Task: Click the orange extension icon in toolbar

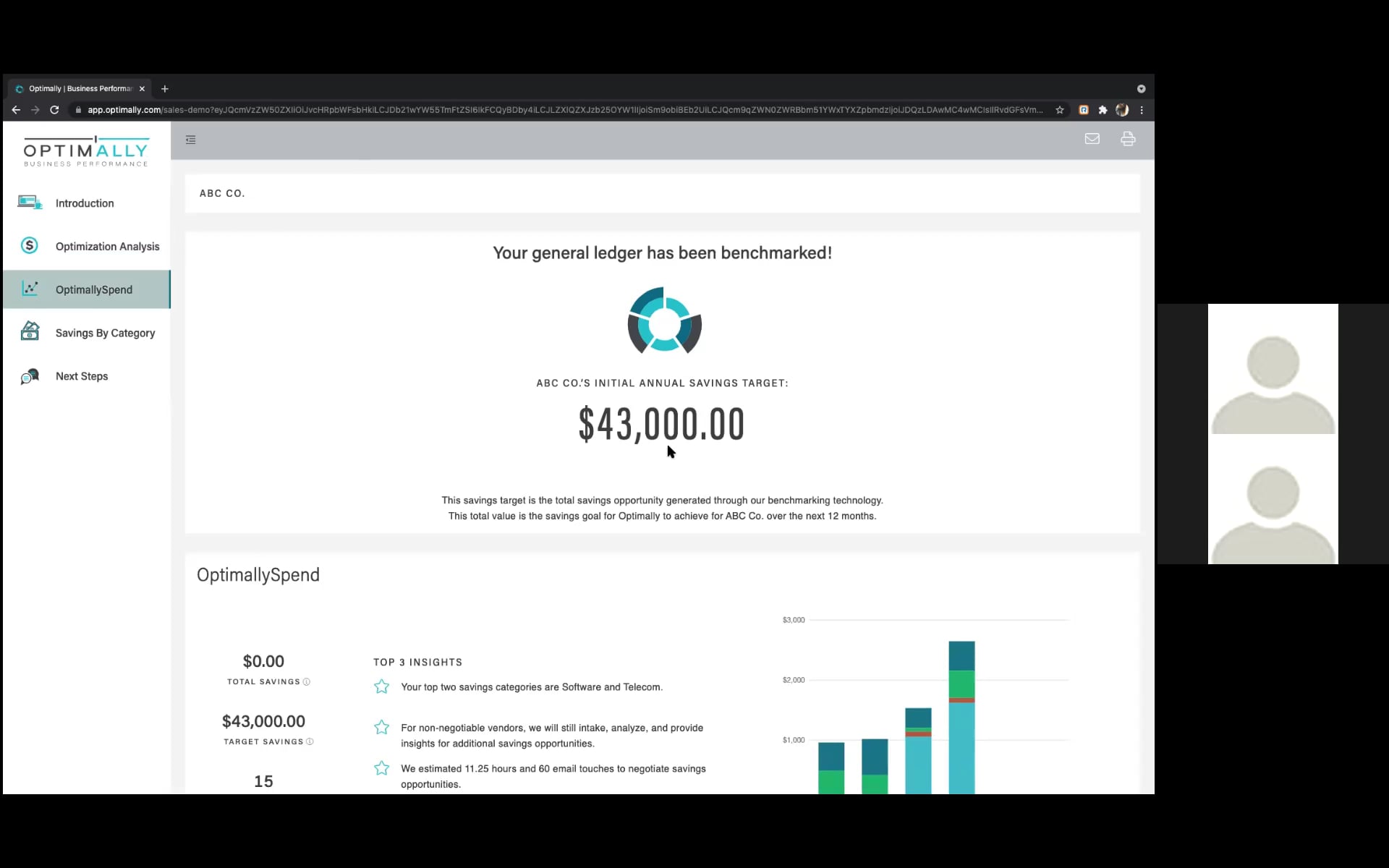Action: coord(1084,110)
